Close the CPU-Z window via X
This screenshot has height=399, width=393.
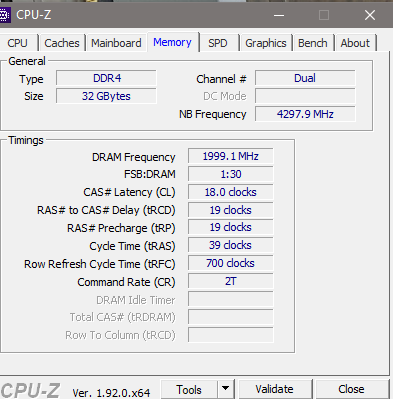[370, 15]
